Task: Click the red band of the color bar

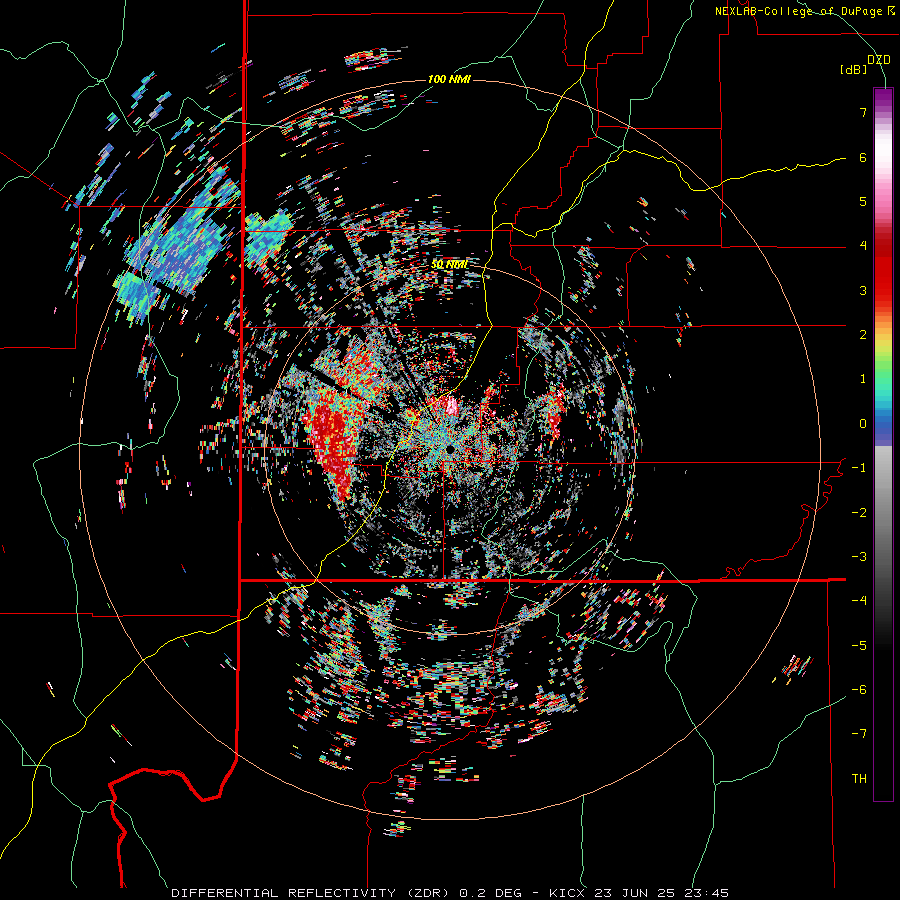Action: tap(883, 276)
